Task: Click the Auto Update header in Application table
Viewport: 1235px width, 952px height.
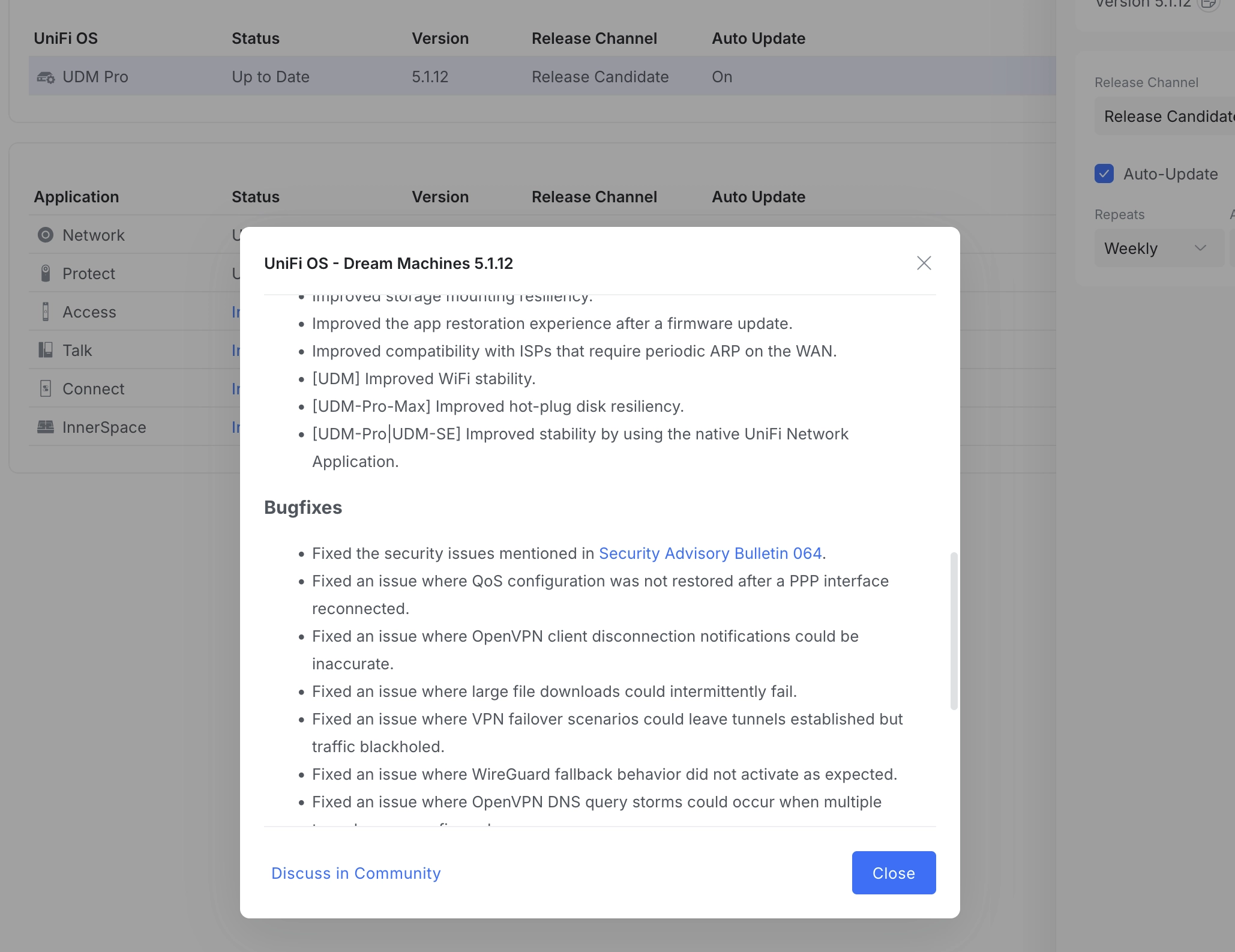Action: (x=759, y=197)
